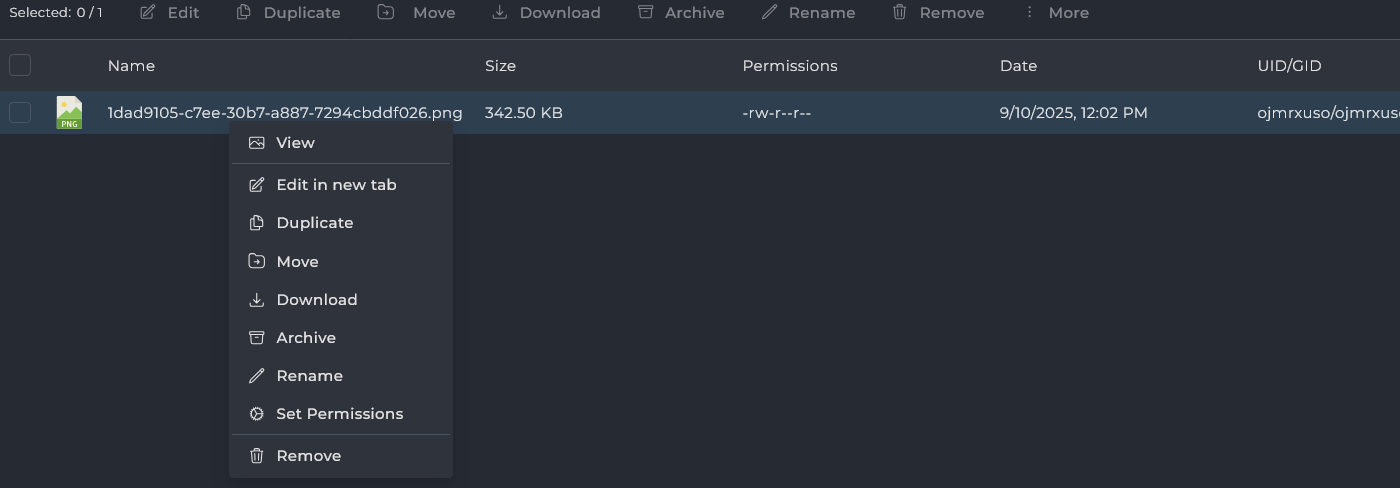Viewport: 1400px width, 488px height.
Task: Sort files by the Date column header
Action: (1018, 66)
